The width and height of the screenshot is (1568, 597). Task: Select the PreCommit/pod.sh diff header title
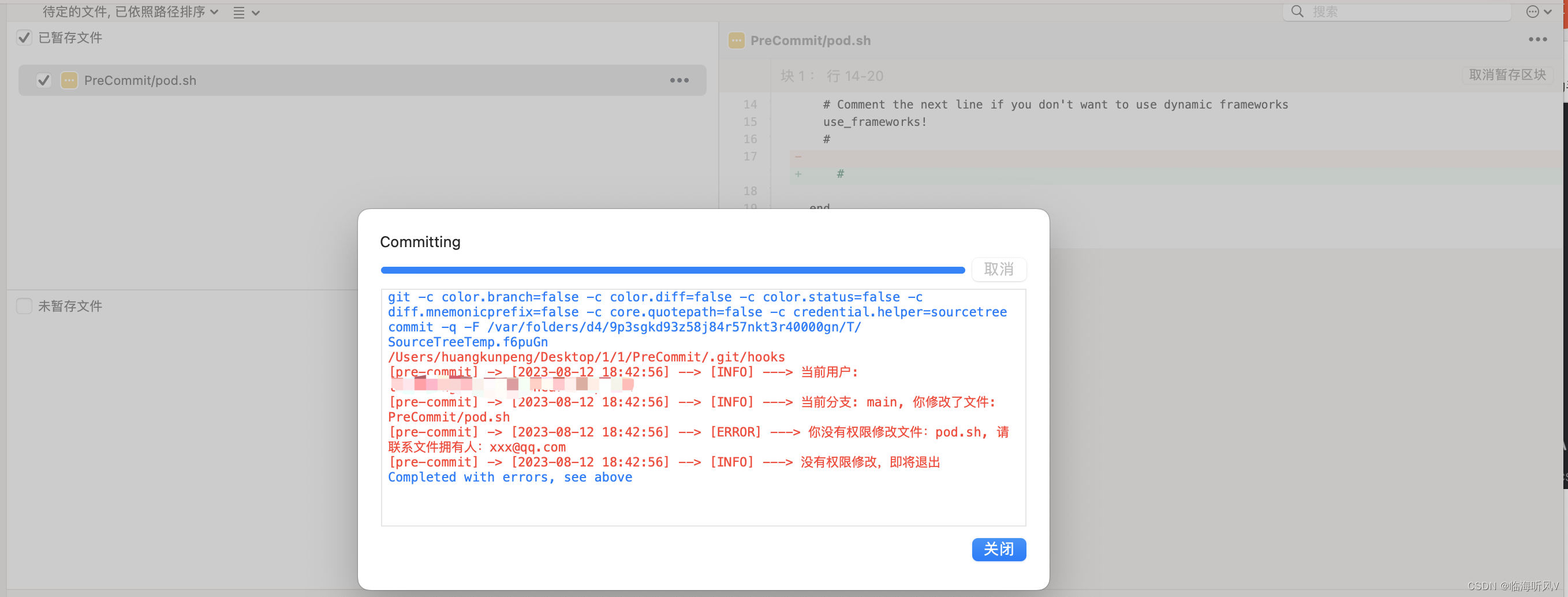tap(810, 41)
